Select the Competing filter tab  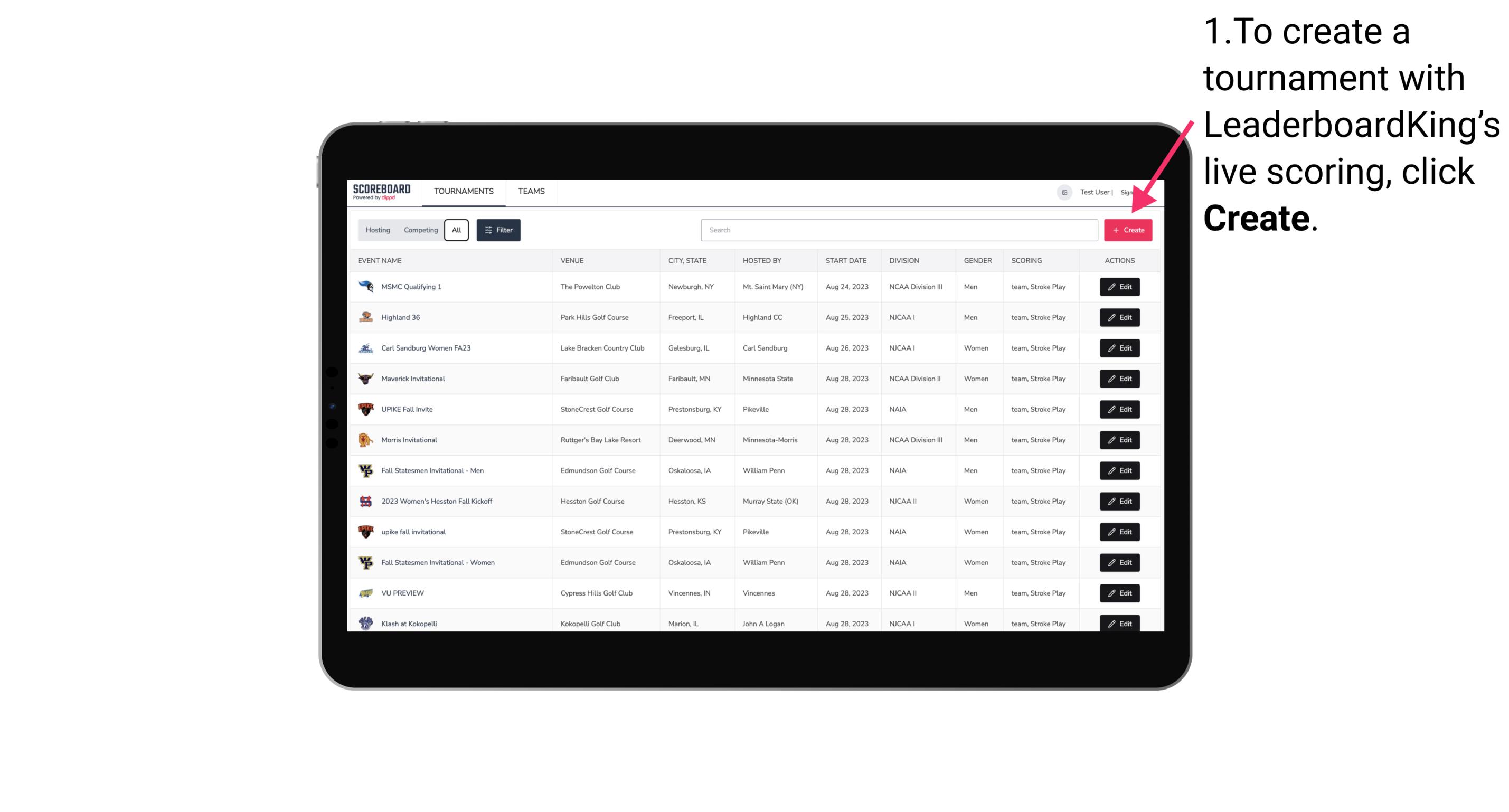tap(418, 230)
